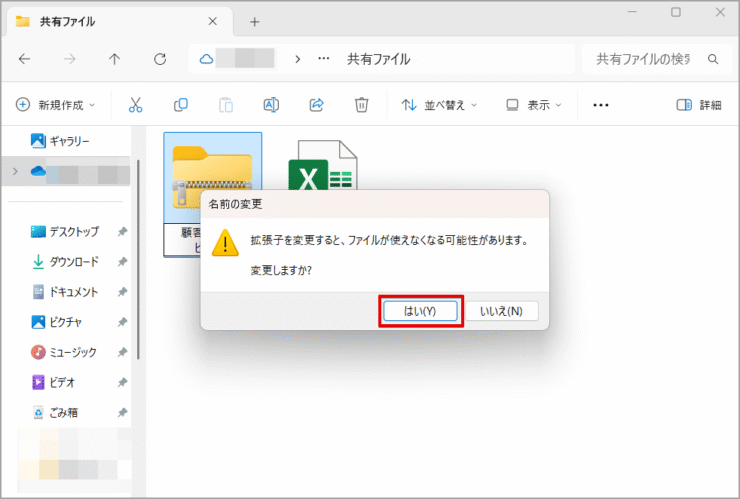This screenshot has height=499, width=740.
Task: Unpin ビデオ via its pin icon
Action: pos(122,382)
